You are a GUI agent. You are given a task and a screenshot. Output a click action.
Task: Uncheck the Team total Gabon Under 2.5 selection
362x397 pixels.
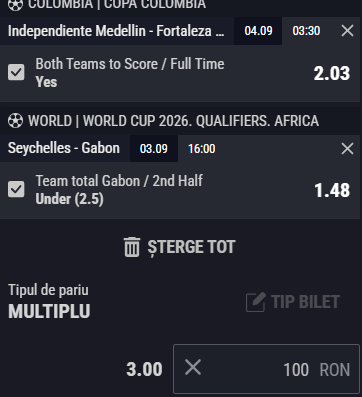click(16, 189)
